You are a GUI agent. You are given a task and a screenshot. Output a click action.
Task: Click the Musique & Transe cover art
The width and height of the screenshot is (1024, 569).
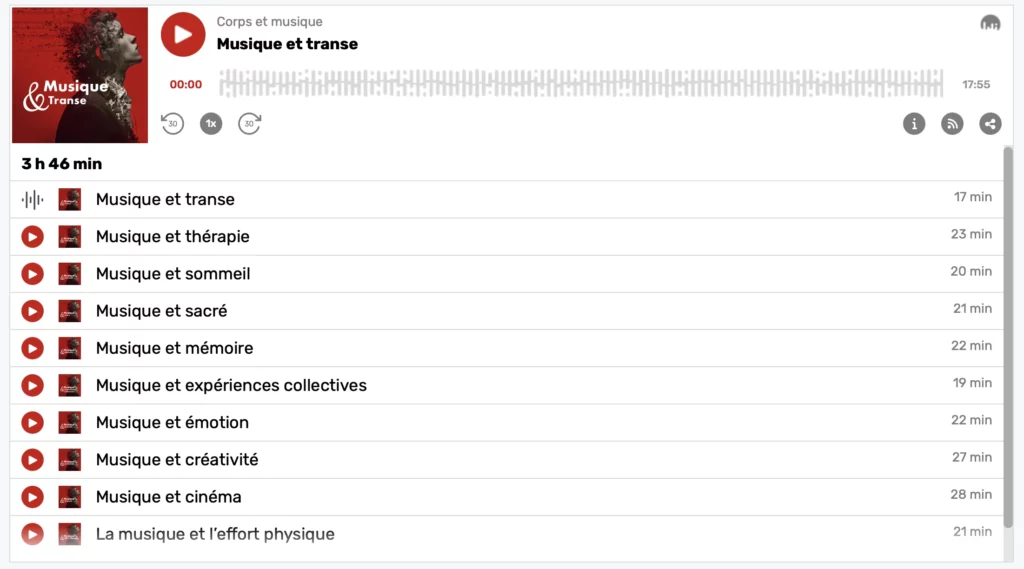(80, 76)
